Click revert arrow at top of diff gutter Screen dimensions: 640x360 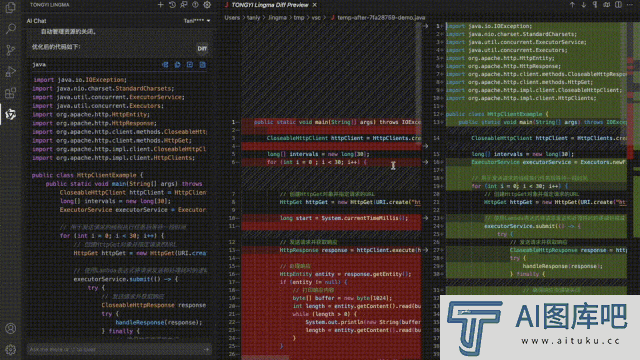(425, 26)
